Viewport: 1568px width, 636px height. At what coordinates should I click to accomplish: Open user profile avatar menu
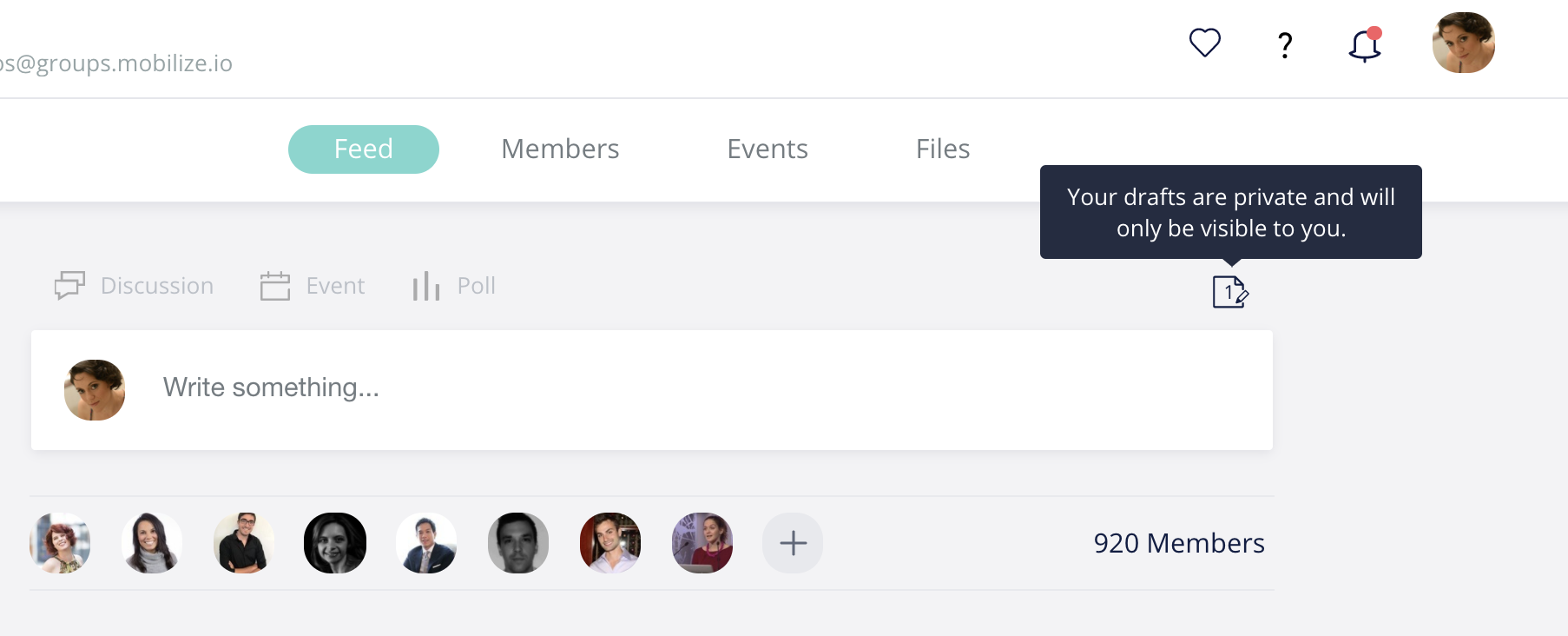click(x=1464, y=43)
